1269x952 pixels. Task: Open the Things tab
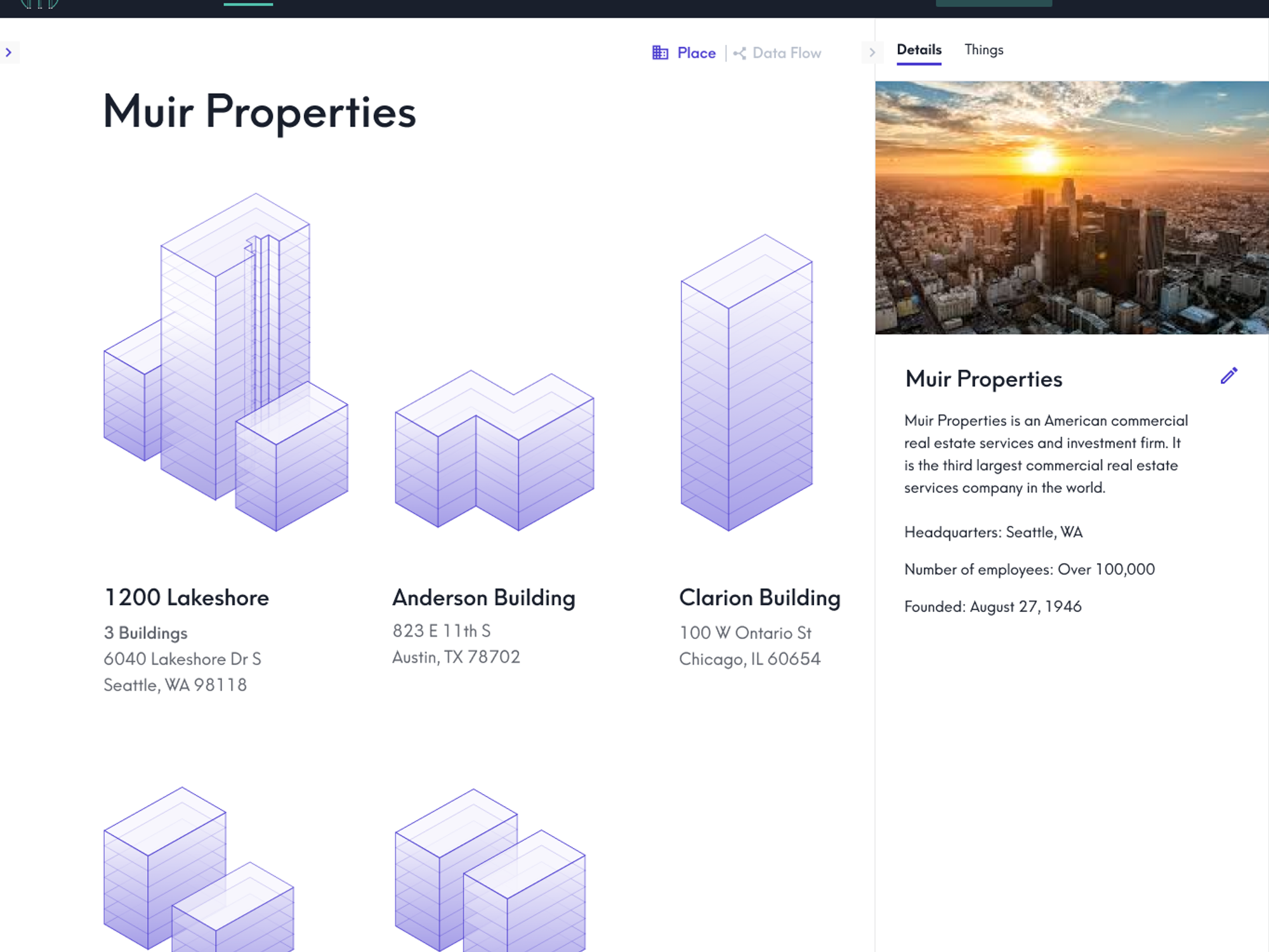pyautogui.click(x=983, y=49)
